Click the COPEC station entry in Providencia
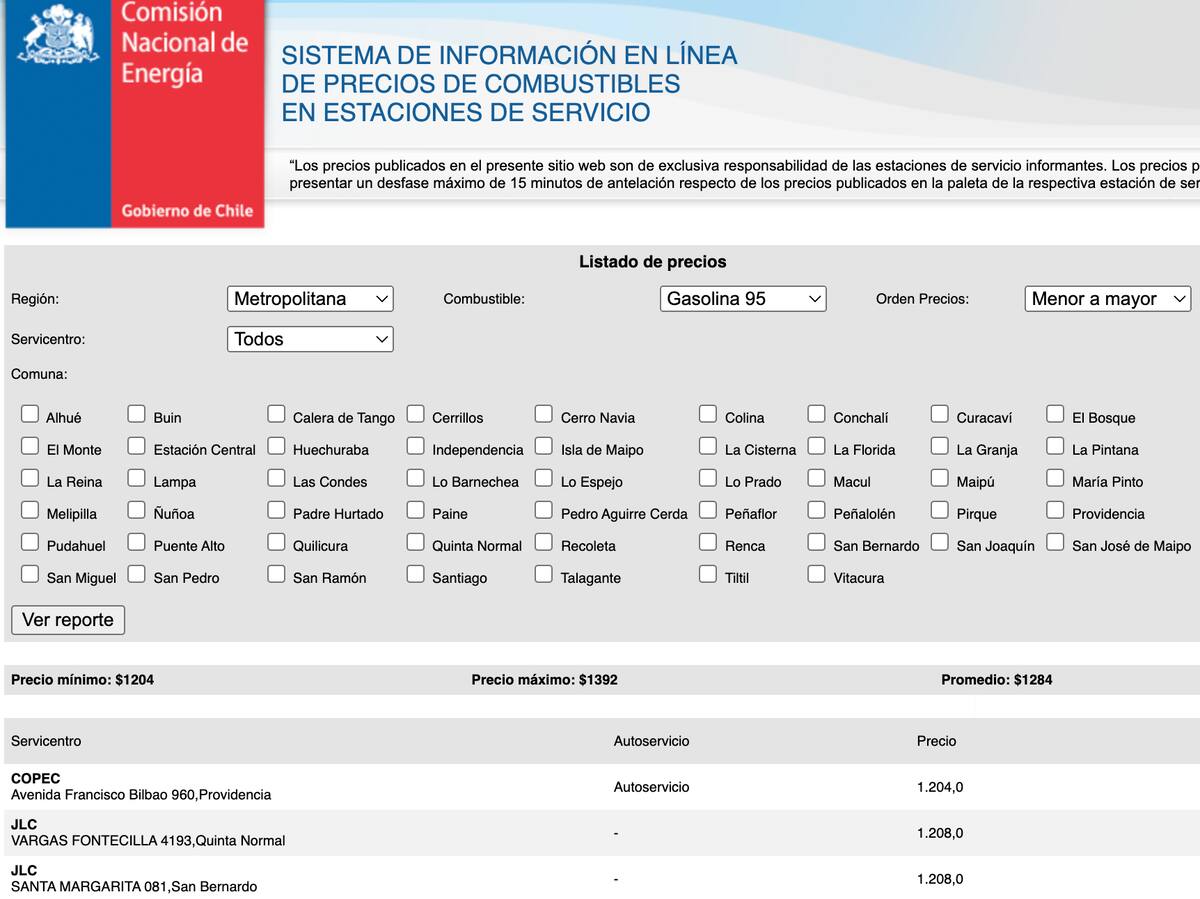The image size is (1200, 899). point(140,786)
